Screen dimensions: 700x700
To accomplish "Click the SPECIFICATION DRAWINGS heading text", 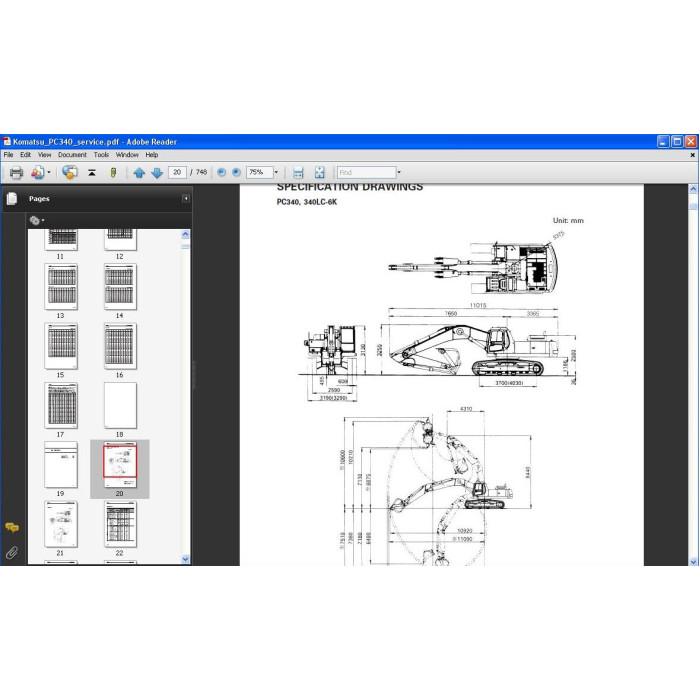I will pyautogui.click(x=350, y=187).
